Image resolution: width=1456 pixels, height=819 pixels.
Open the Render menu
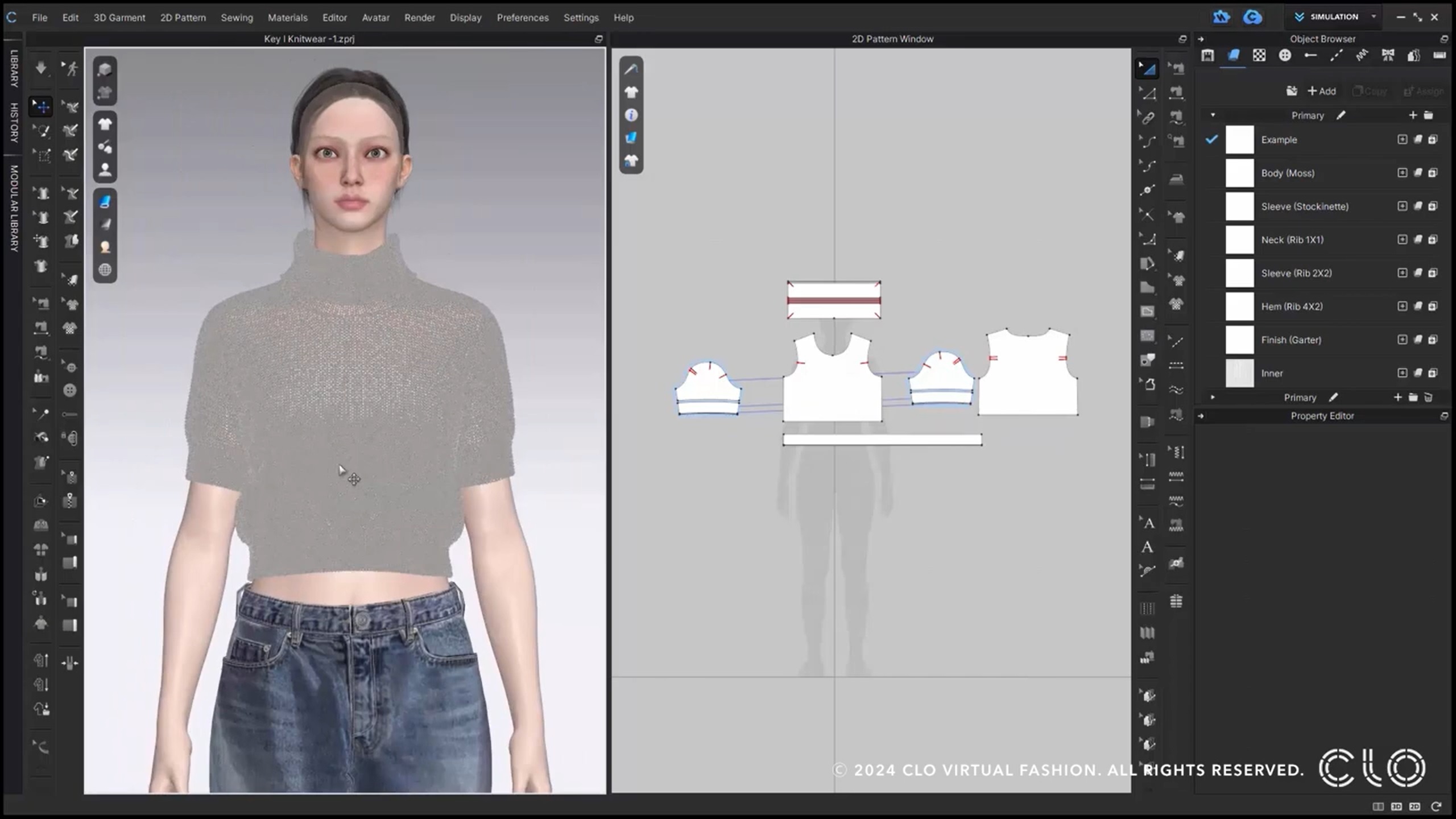420,17
